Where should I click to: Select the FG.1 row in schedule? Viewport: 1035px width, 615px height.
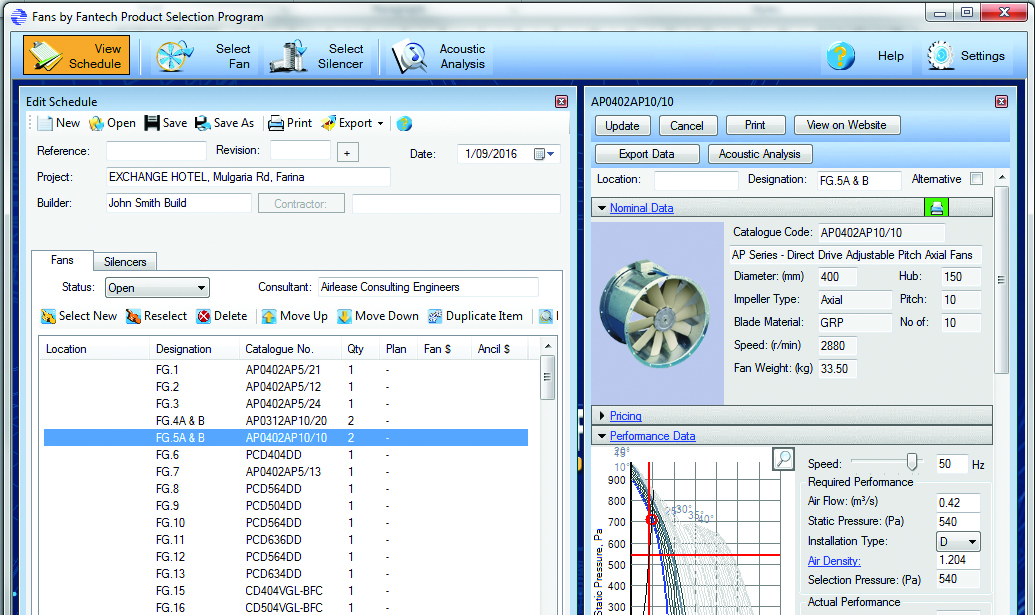(x=286, y=370)
